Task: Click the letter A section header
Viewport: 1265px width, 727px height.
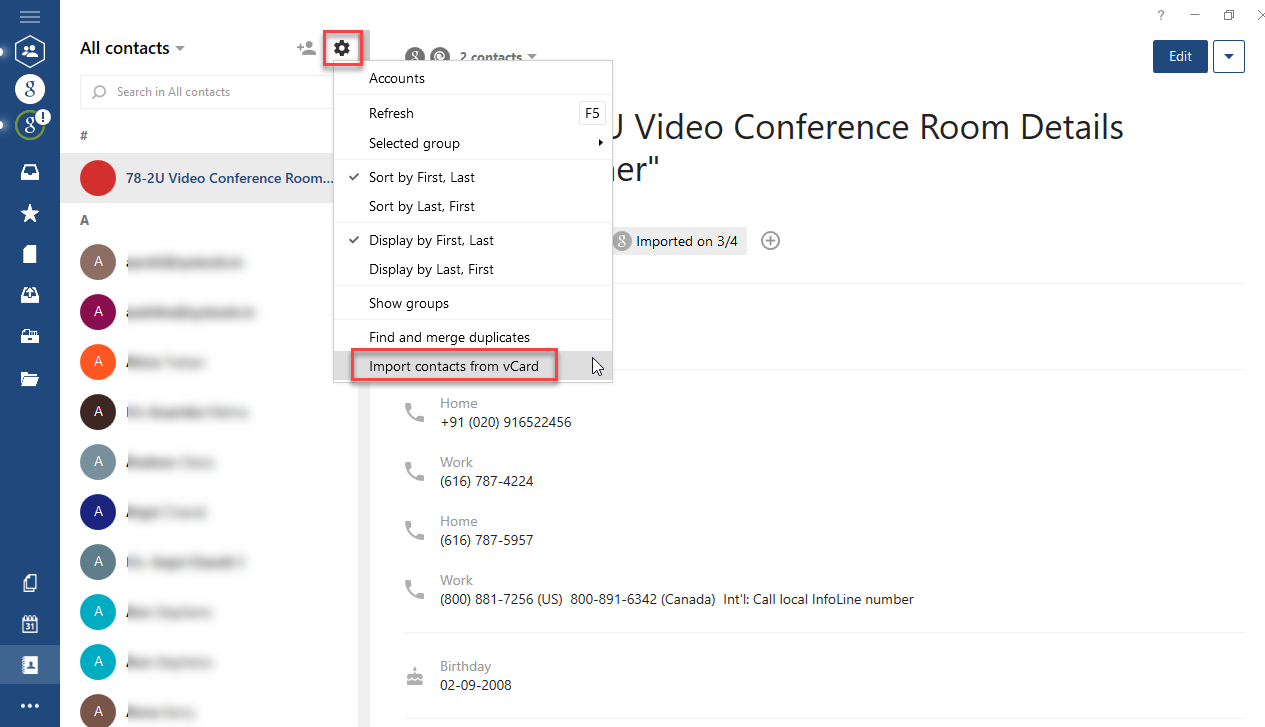Action: [x=85, y=220]
